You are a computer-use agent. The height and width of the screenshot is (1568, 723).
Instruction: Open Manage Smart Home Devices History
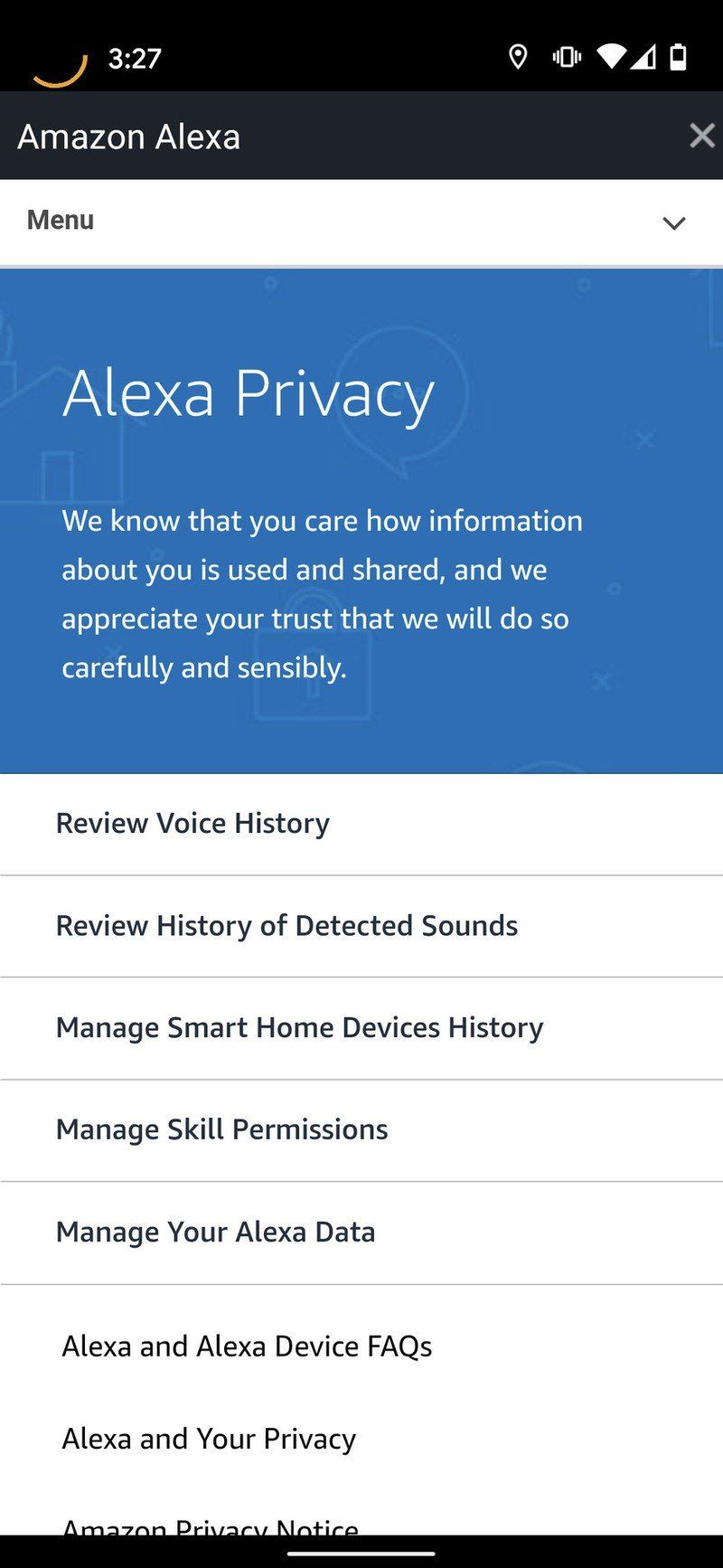pyautogui.click(x=299, y=1028)
